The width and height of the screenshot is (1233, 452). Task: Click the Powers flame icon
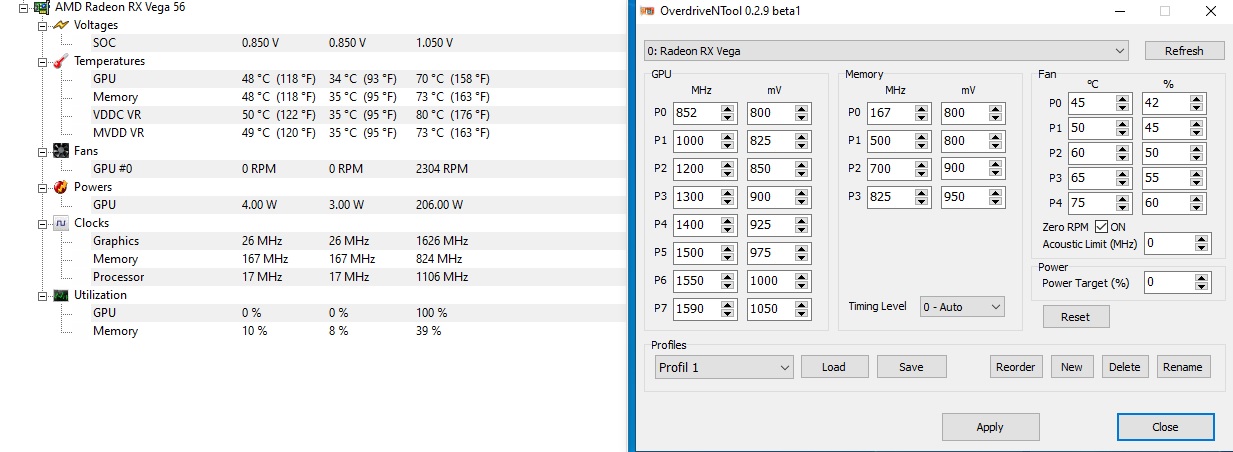[x=60, y=187]
